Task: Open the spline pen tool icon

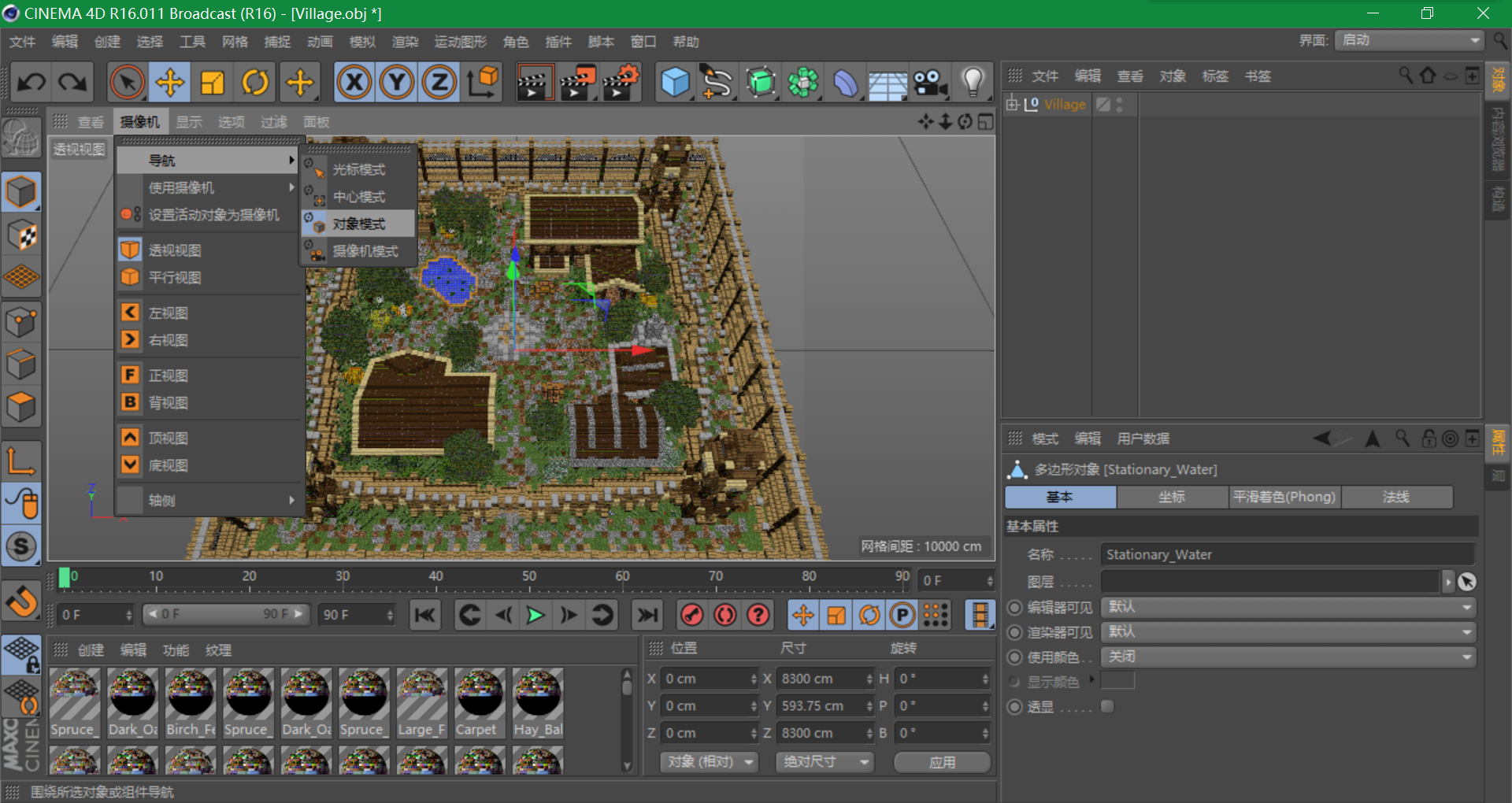Action: click(717, 82)
